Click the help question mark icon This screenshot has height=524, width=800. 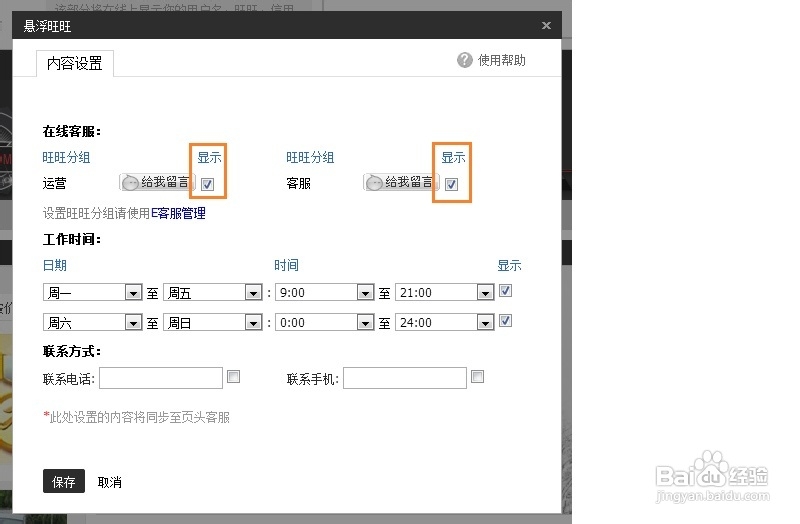[464, 60]
